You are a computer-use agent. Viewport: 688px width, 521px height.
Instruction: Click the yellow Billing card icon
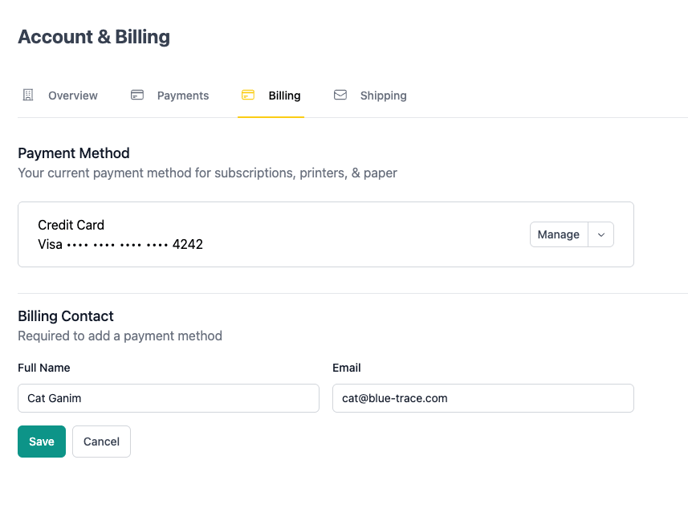[248, 95]
